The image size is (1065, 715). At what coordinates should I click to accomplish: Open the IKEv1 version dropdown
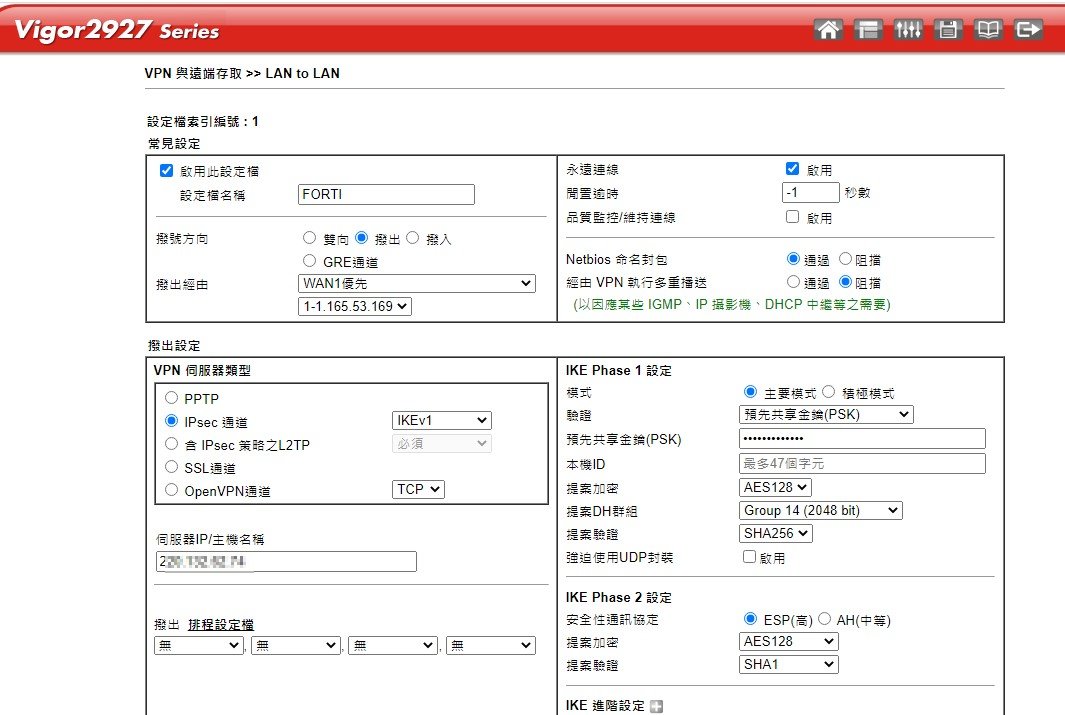coord(441,421)
